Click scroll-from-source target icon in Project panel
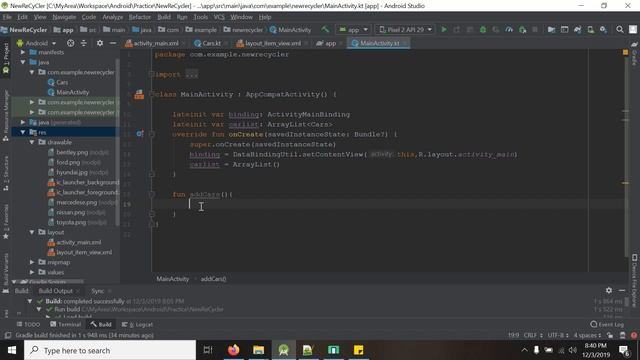This screenshot has height=360, width=640. click(71, 43)
